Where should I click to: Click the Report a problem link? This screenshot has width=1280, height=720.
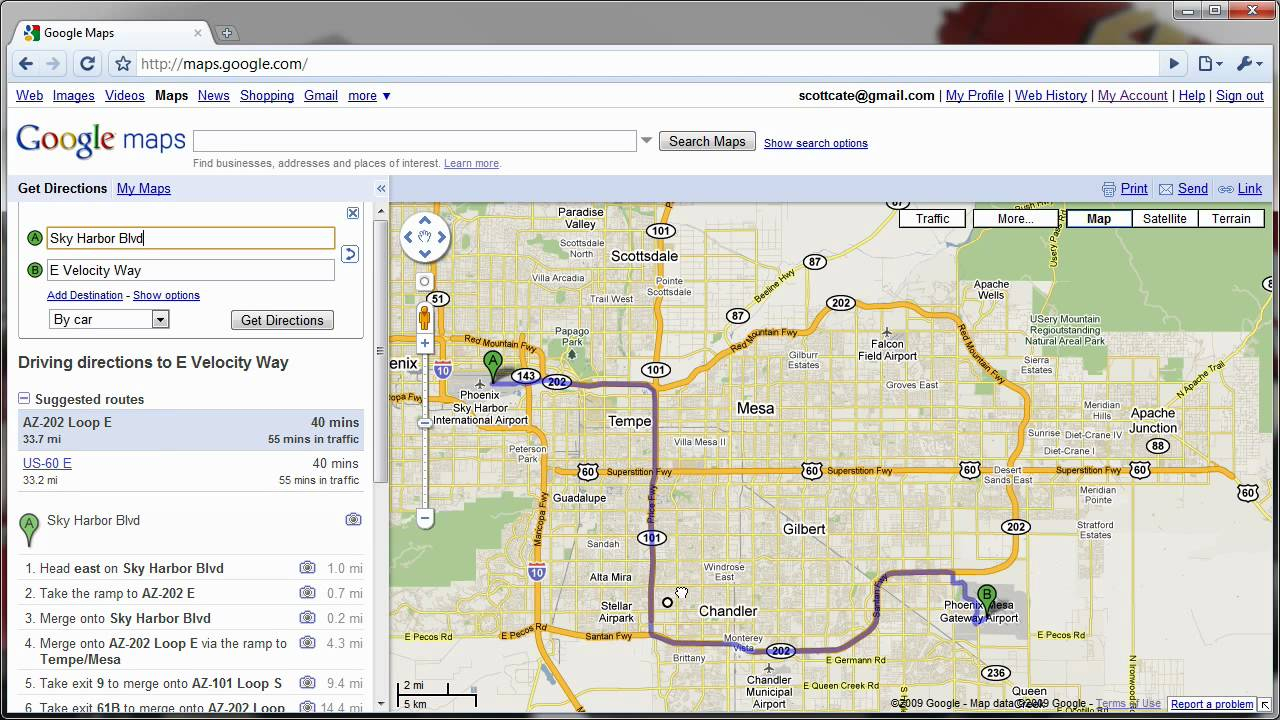[x=1212, y=704]
